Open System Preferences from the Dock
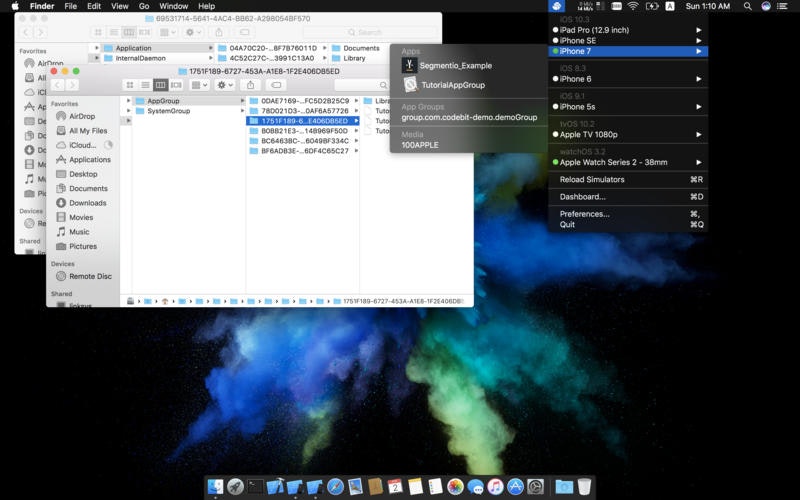Viewport: 800px width, 500px height. point(535,487)
